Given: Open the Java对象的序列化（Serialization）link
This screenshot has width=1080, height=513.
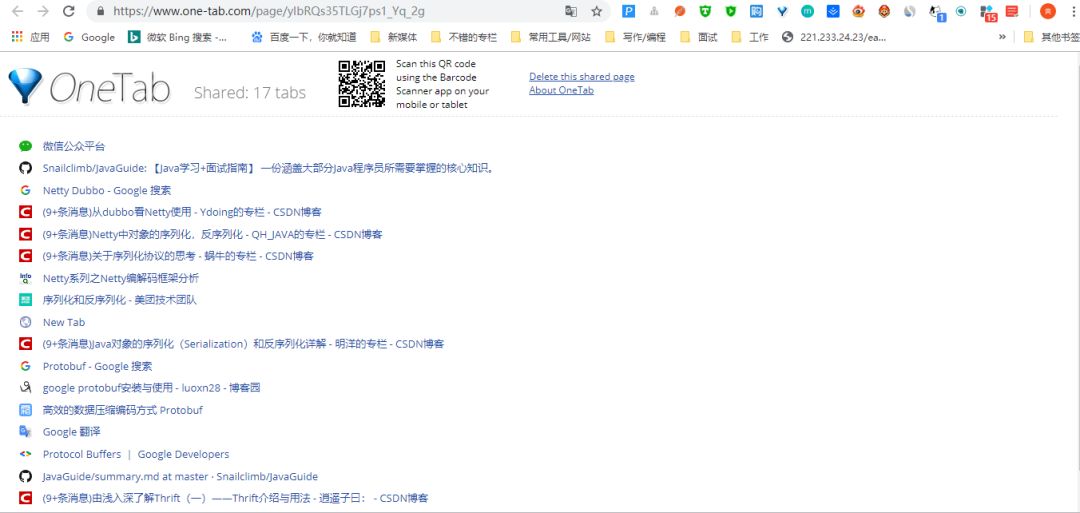Looking at the screenshot, I should click(243, 344).
